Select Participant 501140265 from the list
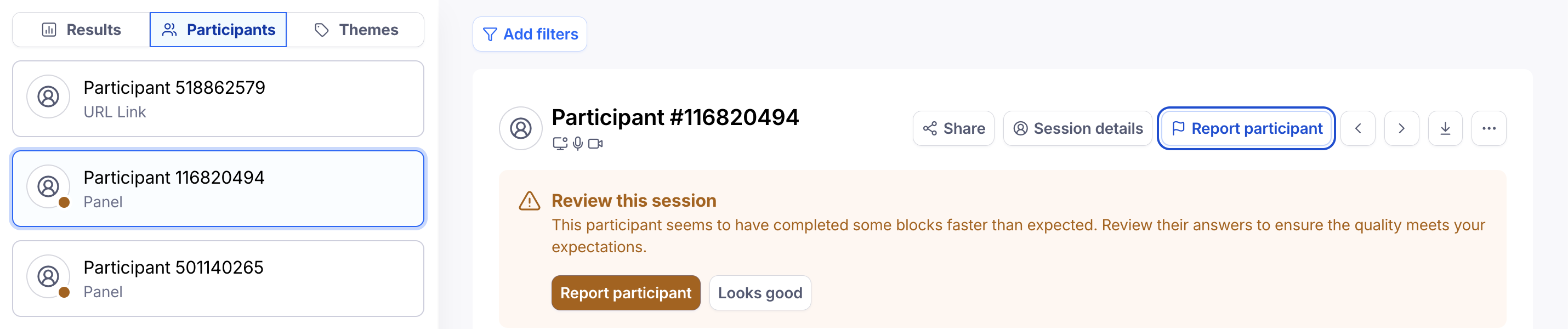This screenshot has height=329, width=1568. click(x=218, y=279)
